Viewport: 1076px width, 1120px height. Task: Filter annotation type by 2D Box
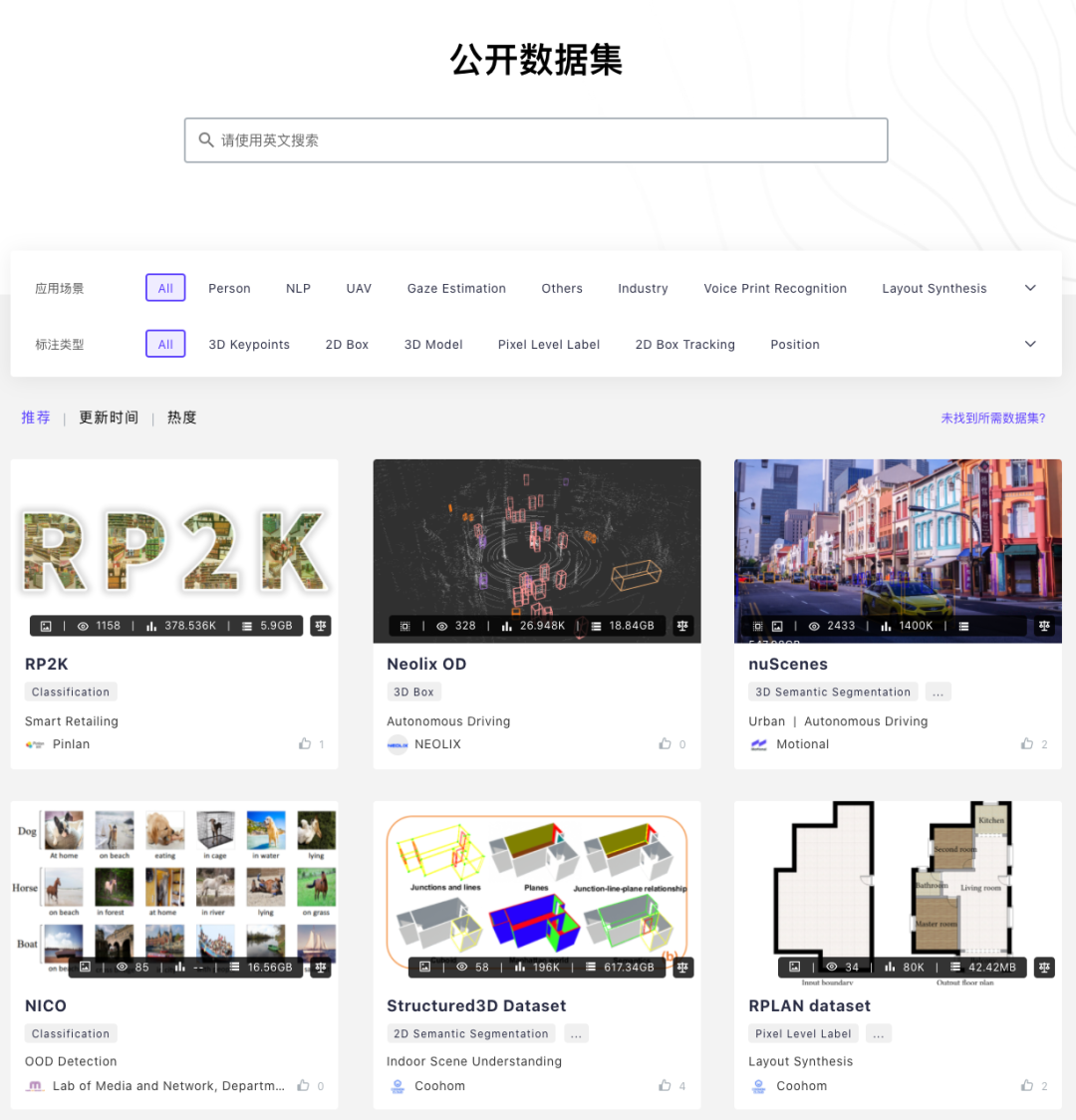click(x=347, y=344)
